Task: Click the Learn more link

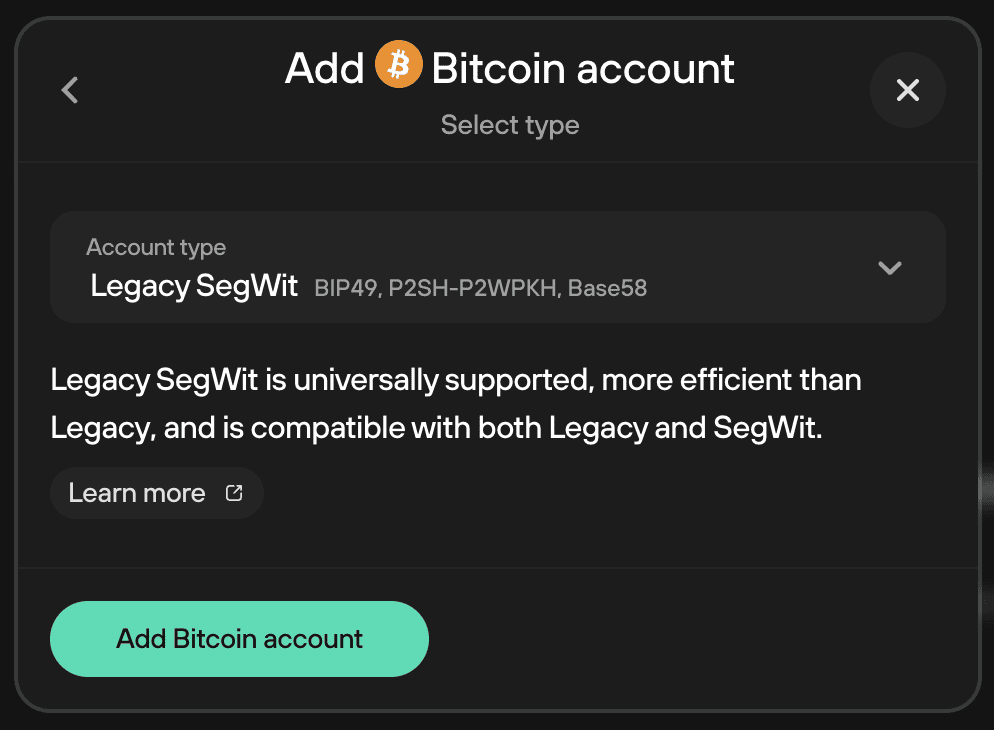Action: (157, 493)
